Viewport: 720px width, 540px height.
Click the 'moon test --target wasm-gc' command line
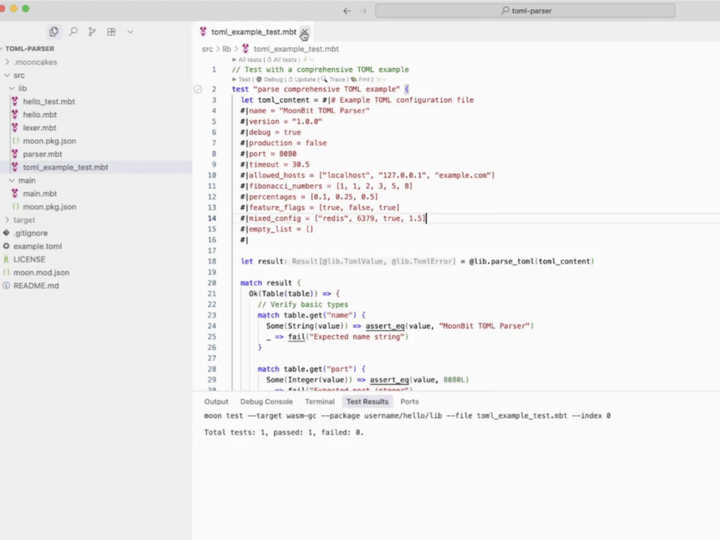click(x=407, y=416)
